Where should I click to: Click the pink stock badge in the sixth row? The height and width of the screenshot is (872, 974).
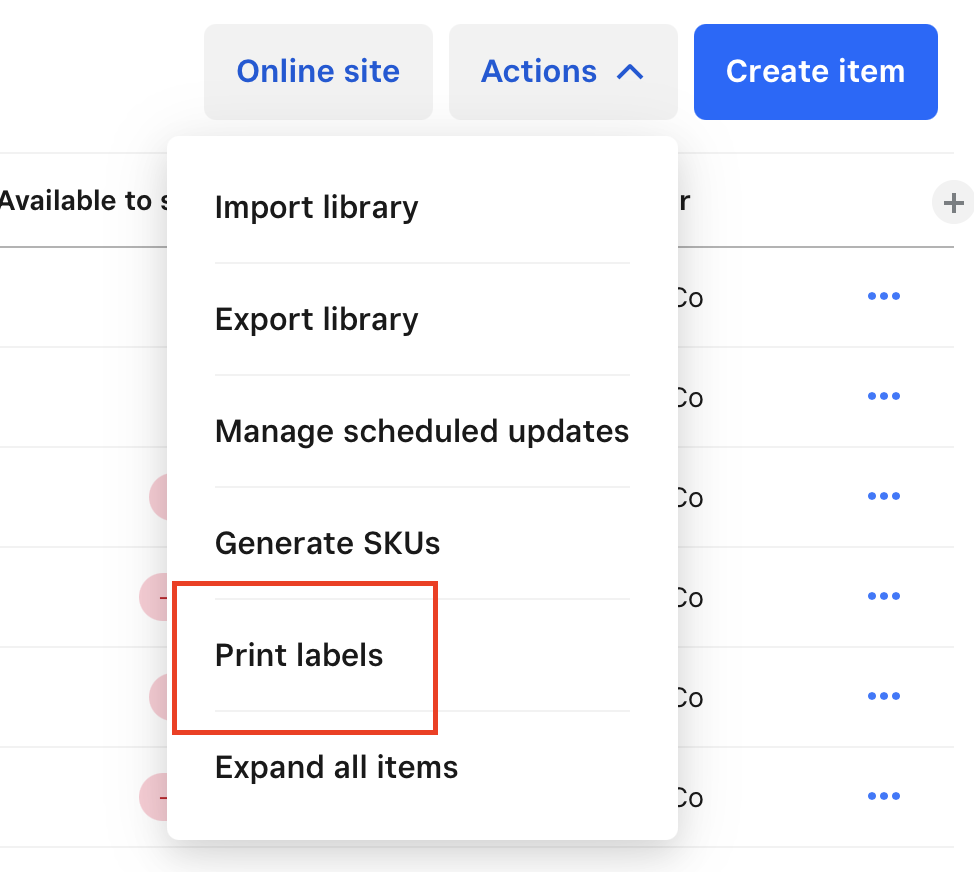click(x=153, y=797)
